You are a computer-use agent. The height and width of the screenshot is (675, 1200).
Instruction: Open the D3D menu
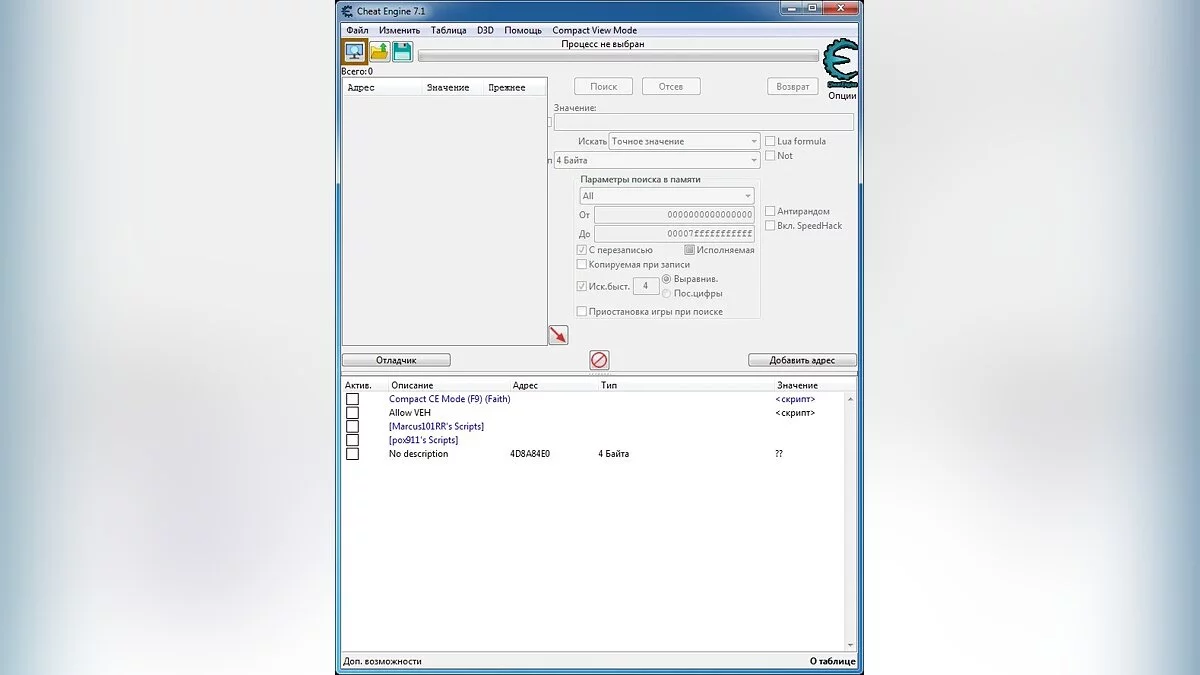[485, 30]
